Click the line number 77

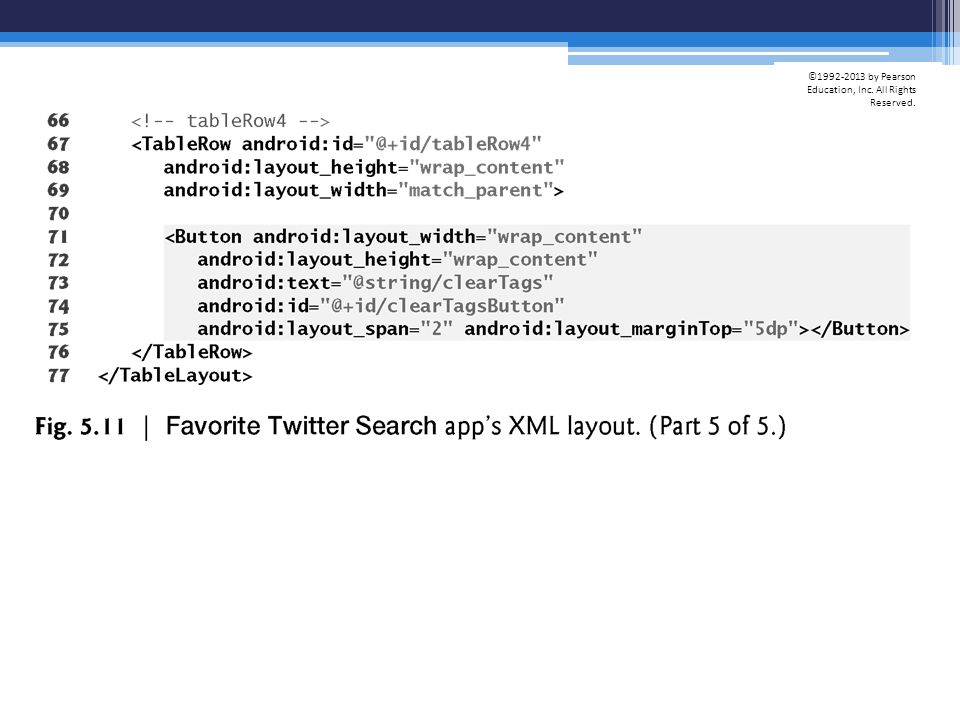tap(58, 375)
